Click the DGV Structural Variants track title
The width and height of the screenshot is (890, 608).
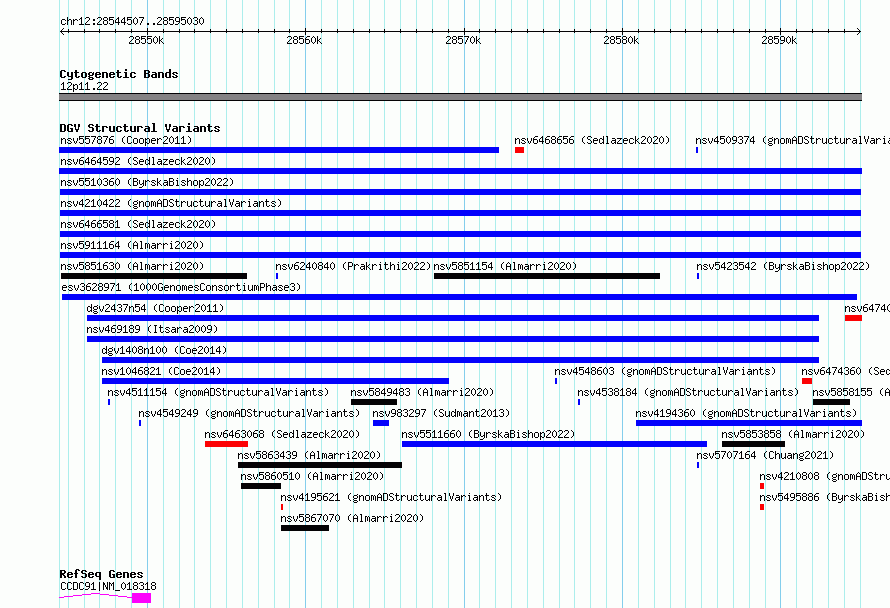tap(140, 128)
